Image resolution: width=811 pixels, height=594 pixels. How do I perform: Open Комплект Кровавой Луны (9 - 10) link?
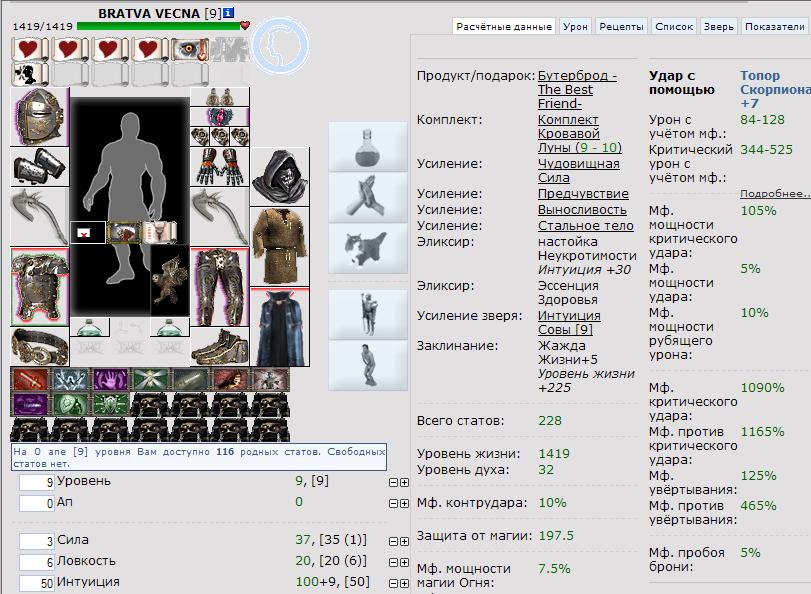(580, 133)
